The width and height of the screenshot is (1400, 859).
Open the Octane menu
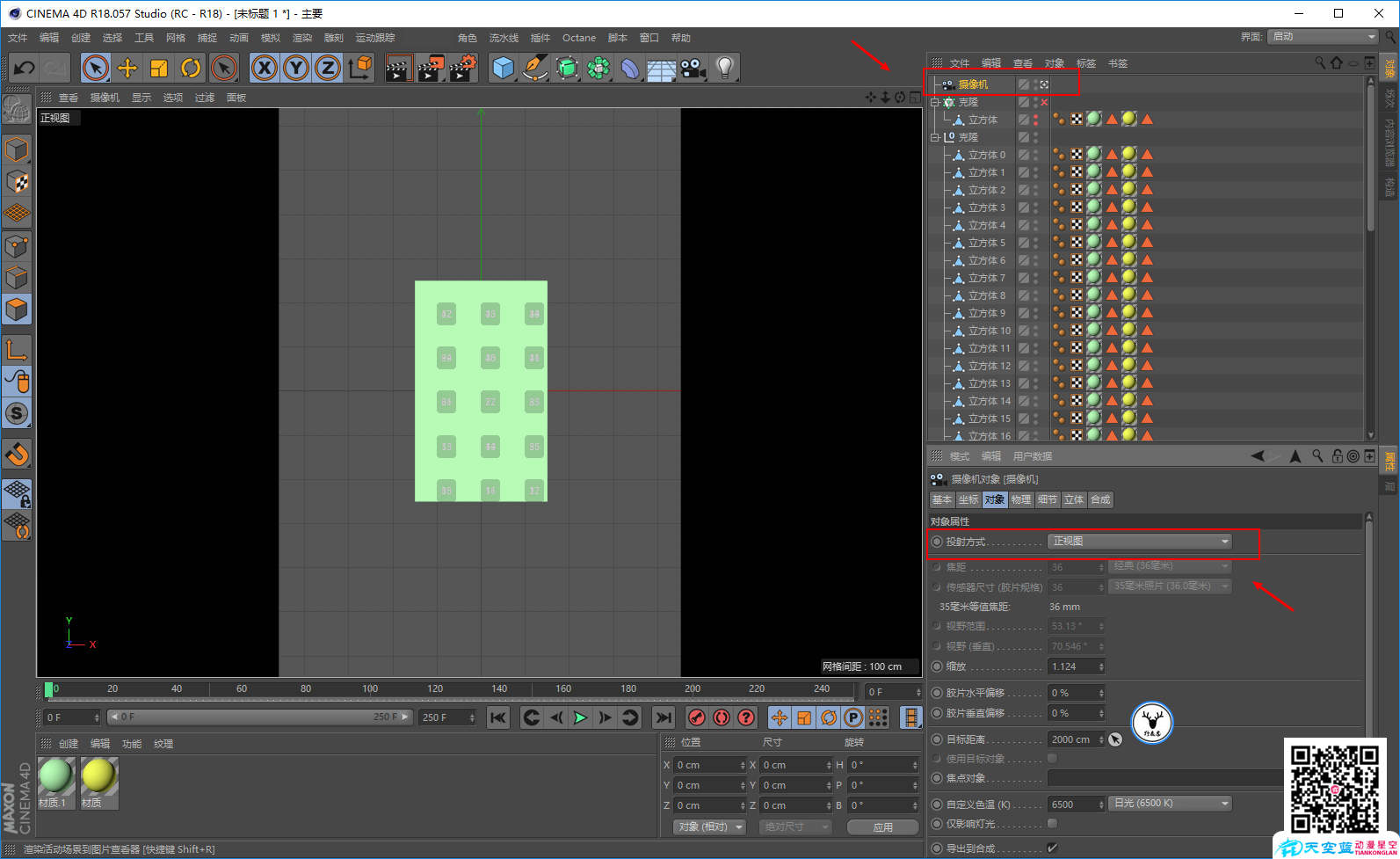point(579,38)
